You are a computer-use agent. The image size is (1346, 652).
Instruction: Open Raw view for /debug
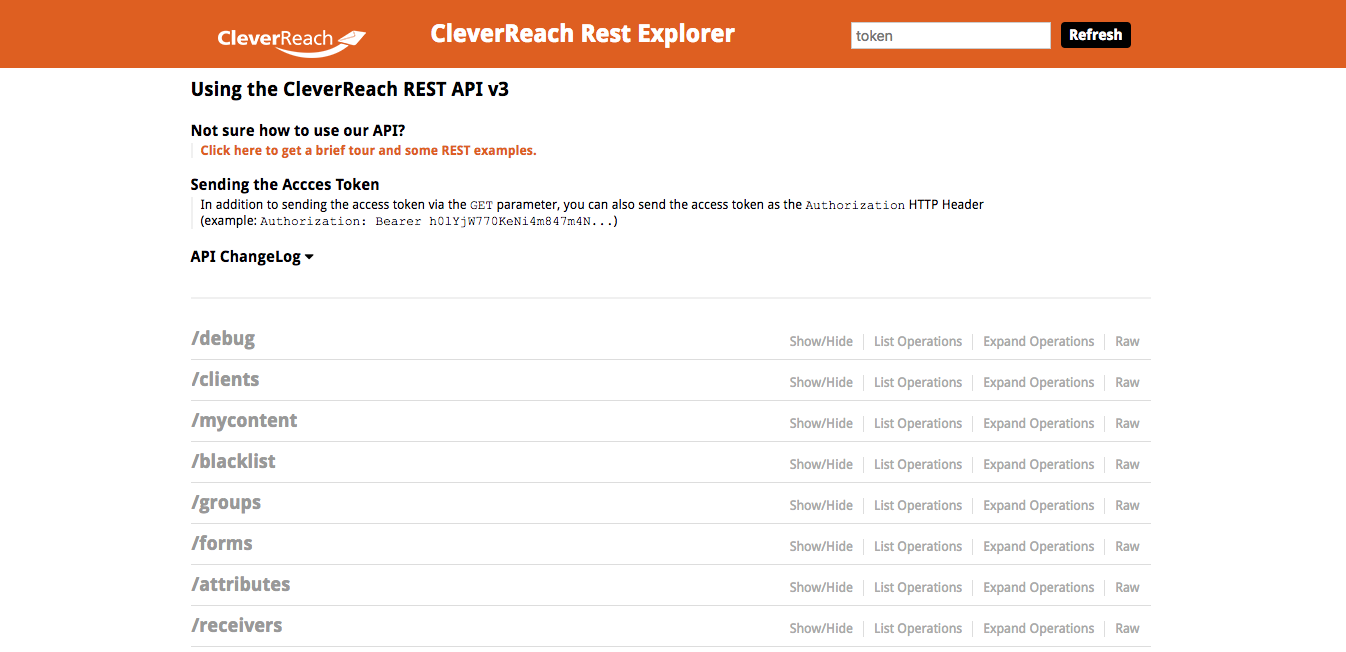tap(1127, 341)
